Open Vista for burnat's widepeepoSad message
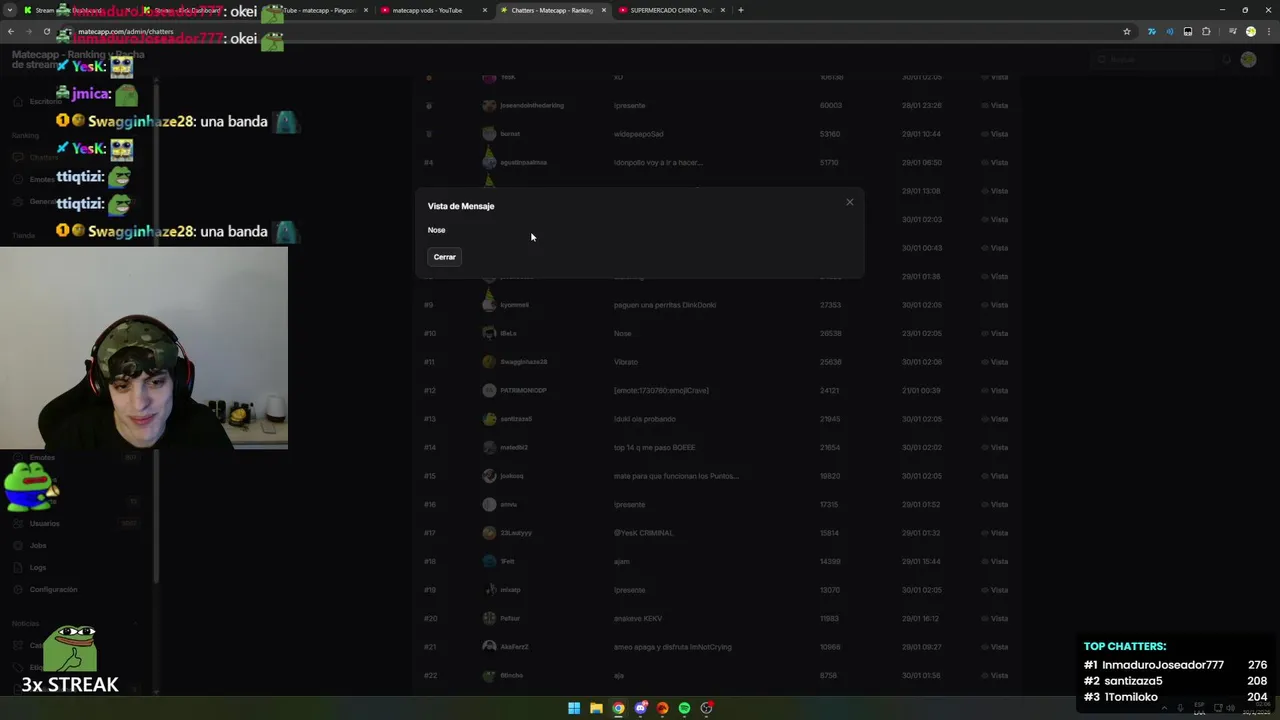1280x720 pixels. coord(994,134)
